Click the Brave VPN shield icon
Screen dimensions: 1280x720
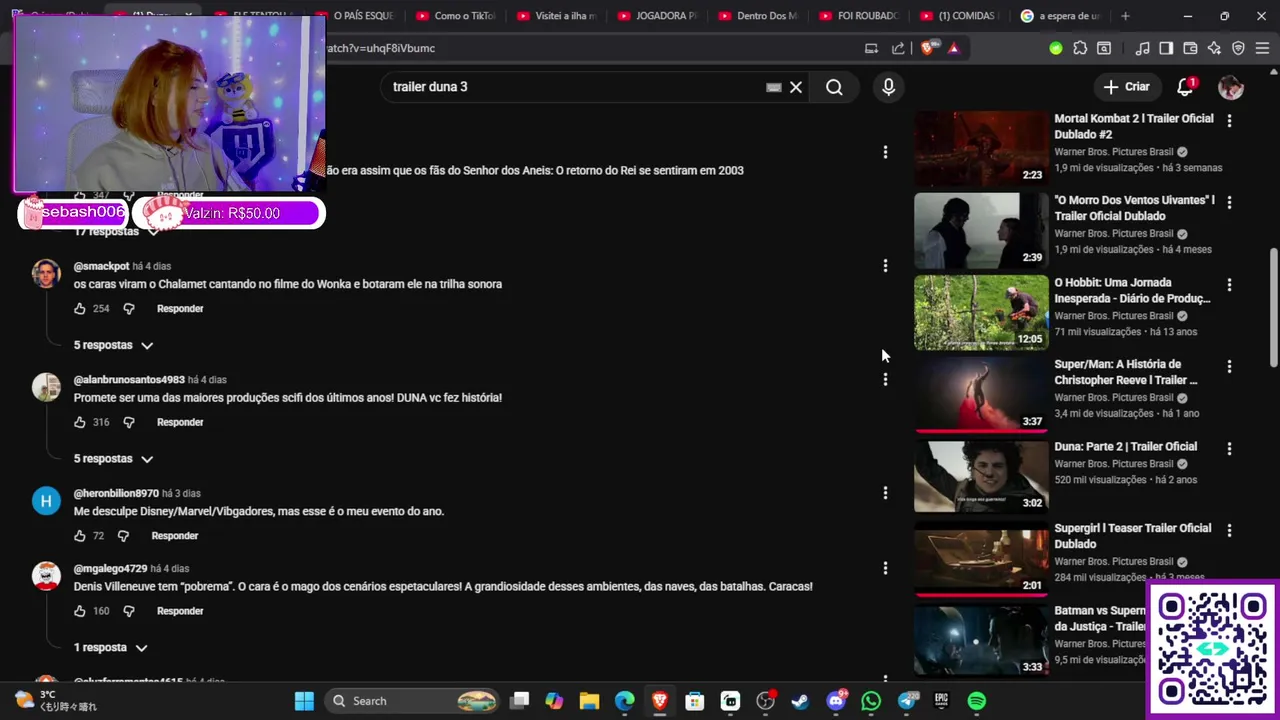coord(1238,48)
